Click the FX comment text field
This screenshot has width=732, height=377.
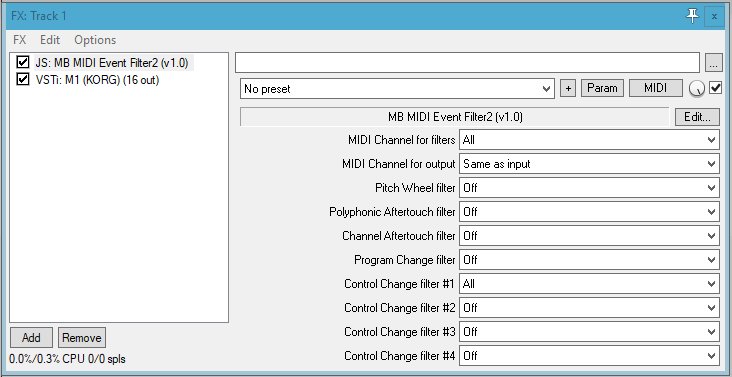[467, 63]
